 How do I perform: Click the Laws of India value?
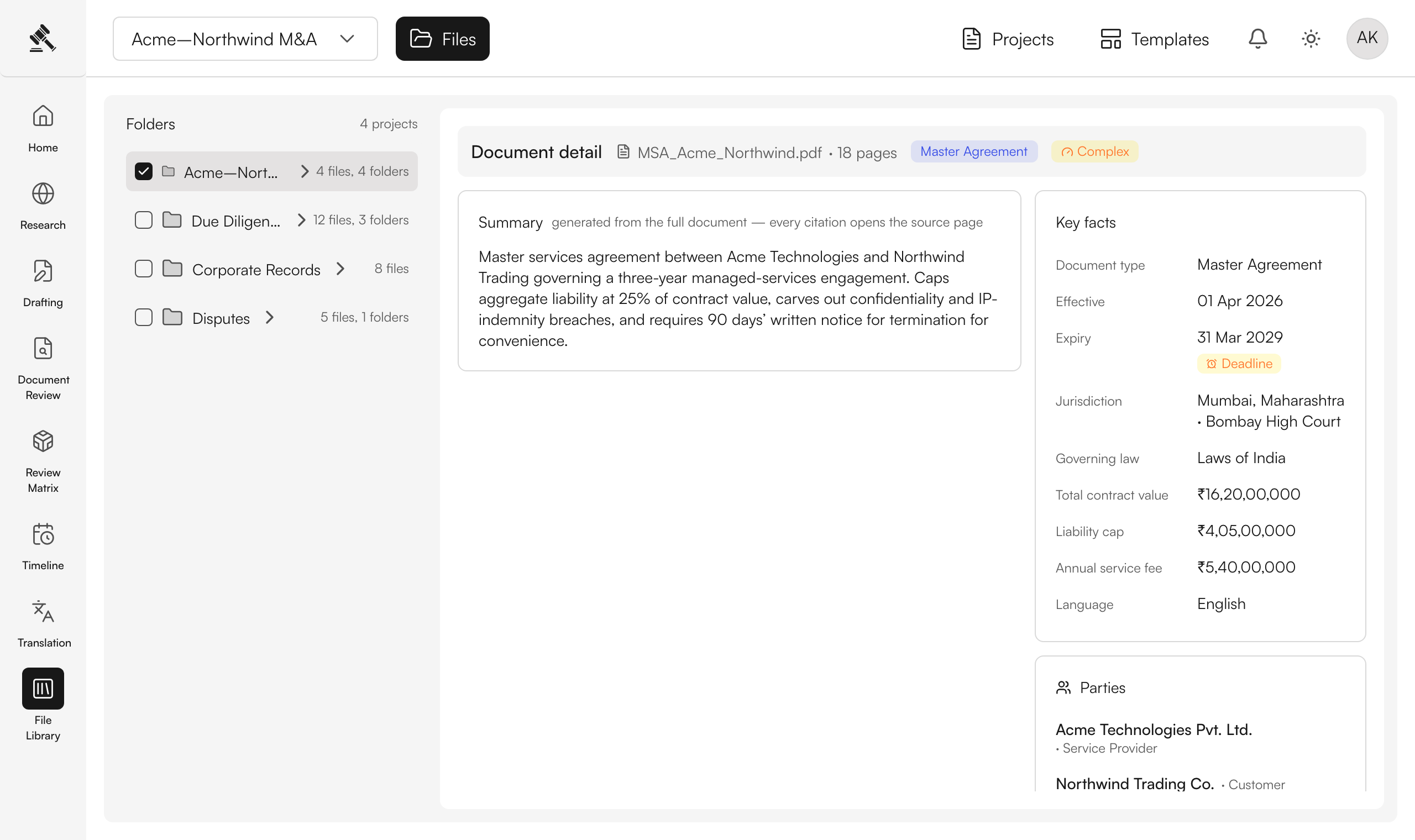coord(1241,458)
